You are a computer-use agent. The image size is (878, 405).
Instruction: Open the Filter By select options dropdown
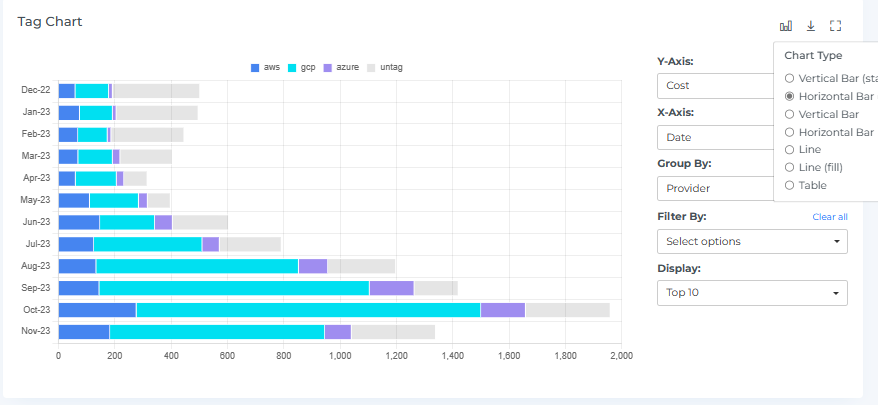coord(752,241)
